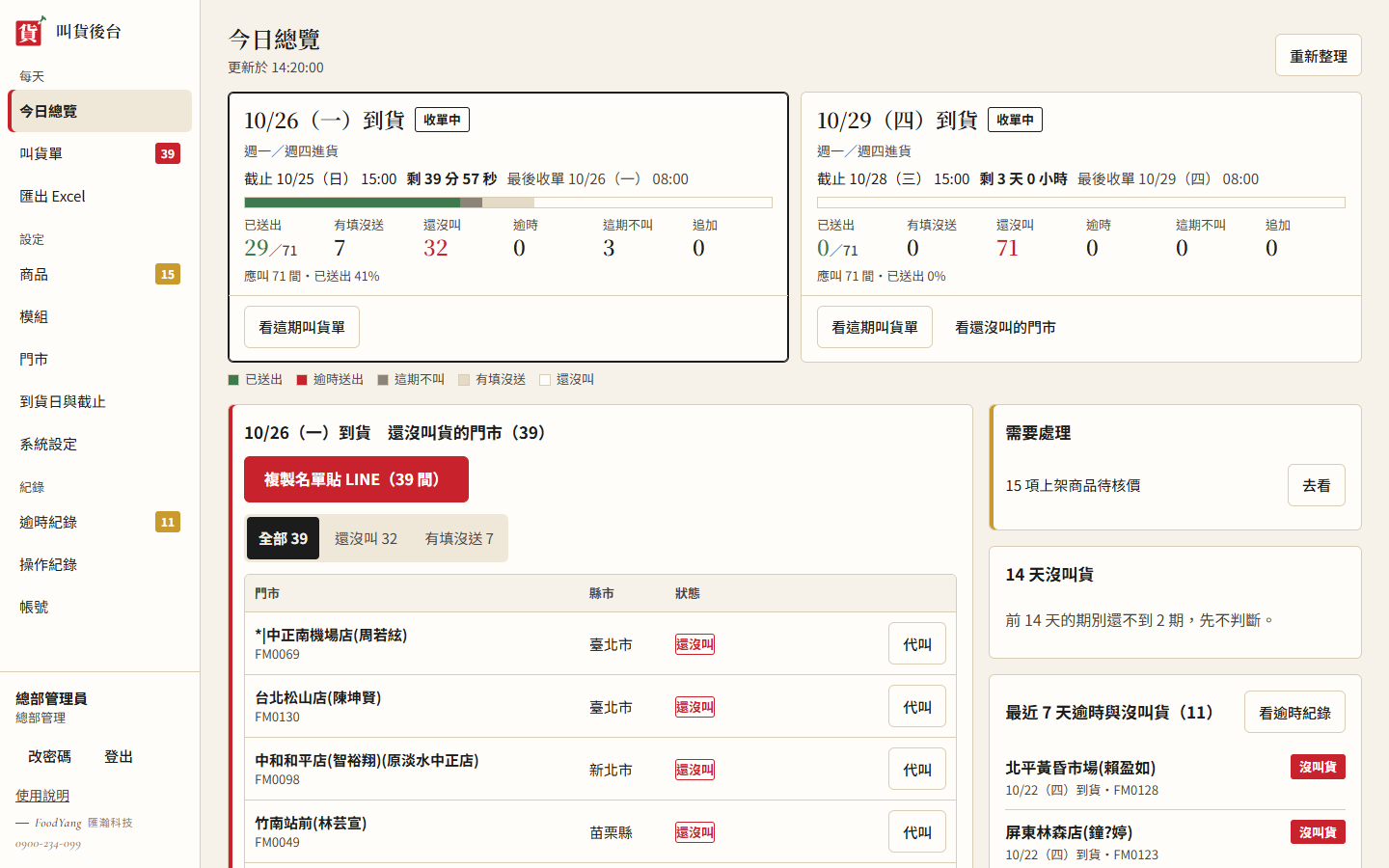Click the green 已送出 legend swatch
This screenshot has width=1389, height=868.
pyautogui.click(x=233, y=380)
